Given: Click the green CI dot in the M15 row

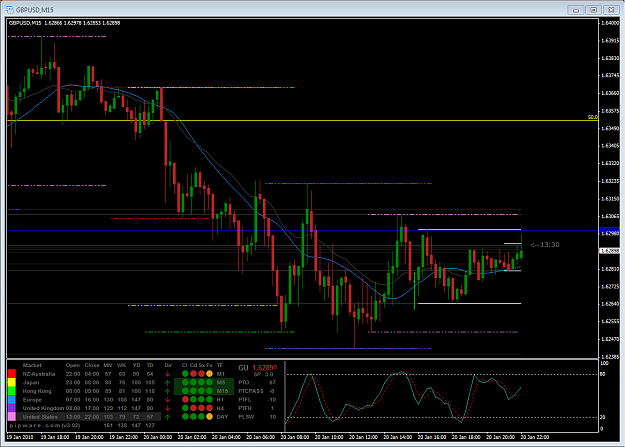Looking at the screenshot, I should click(x=185, y=391).
